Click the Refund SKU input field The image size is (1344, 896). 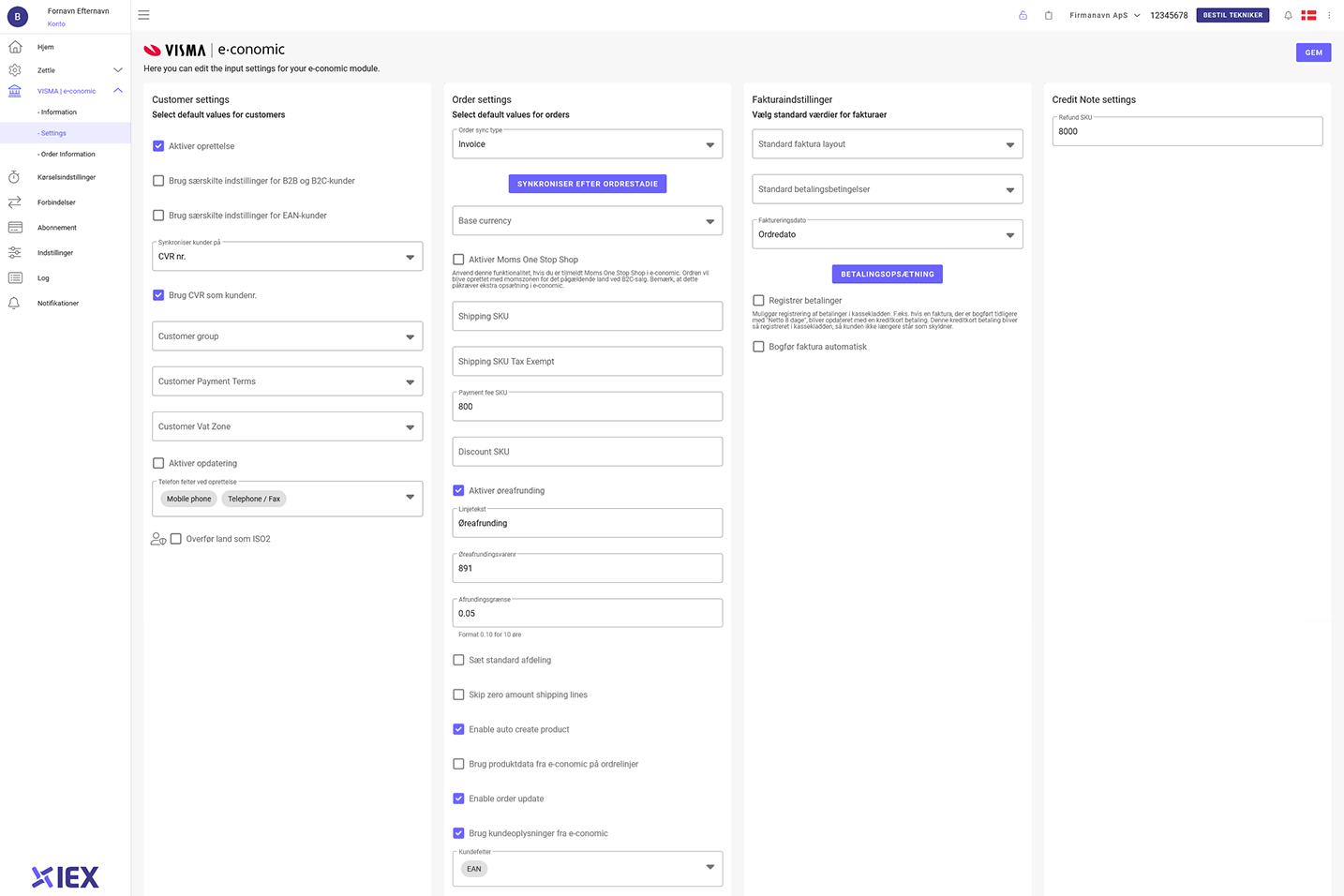(x=1187, y=132)
